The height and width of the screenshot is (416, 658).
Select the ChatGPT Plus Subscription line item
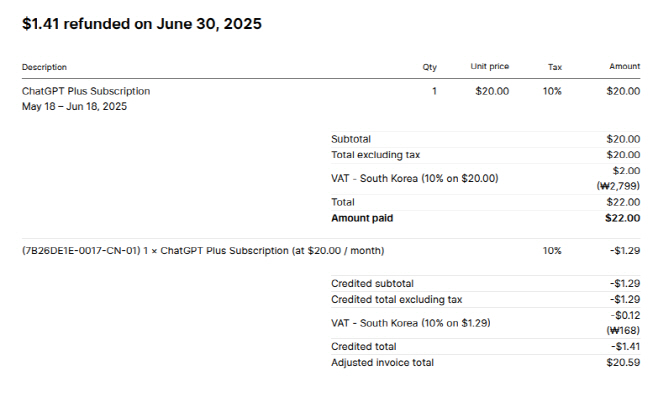click(86, 91)
